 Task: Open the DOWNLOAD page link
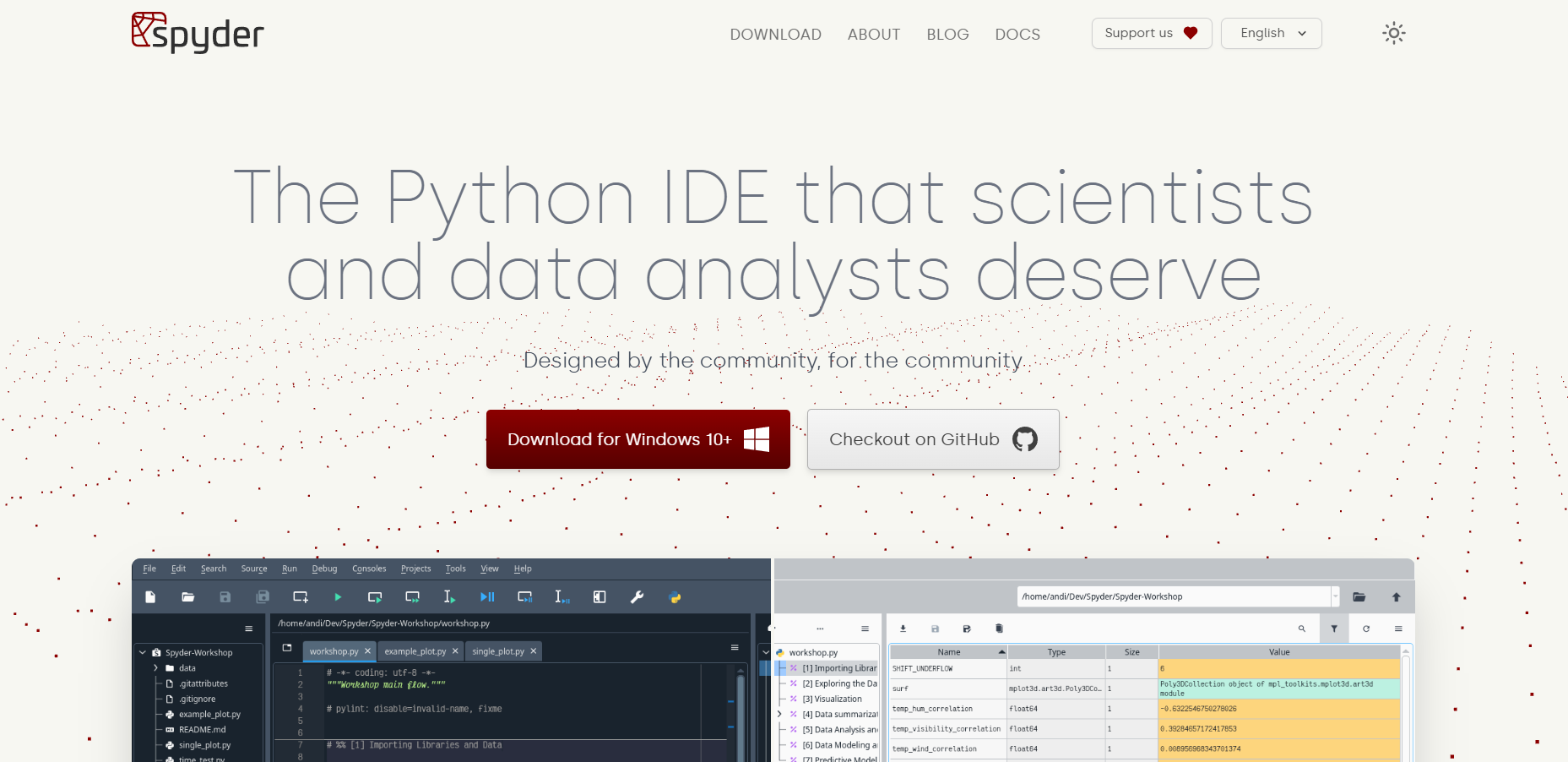coord(775,35)
